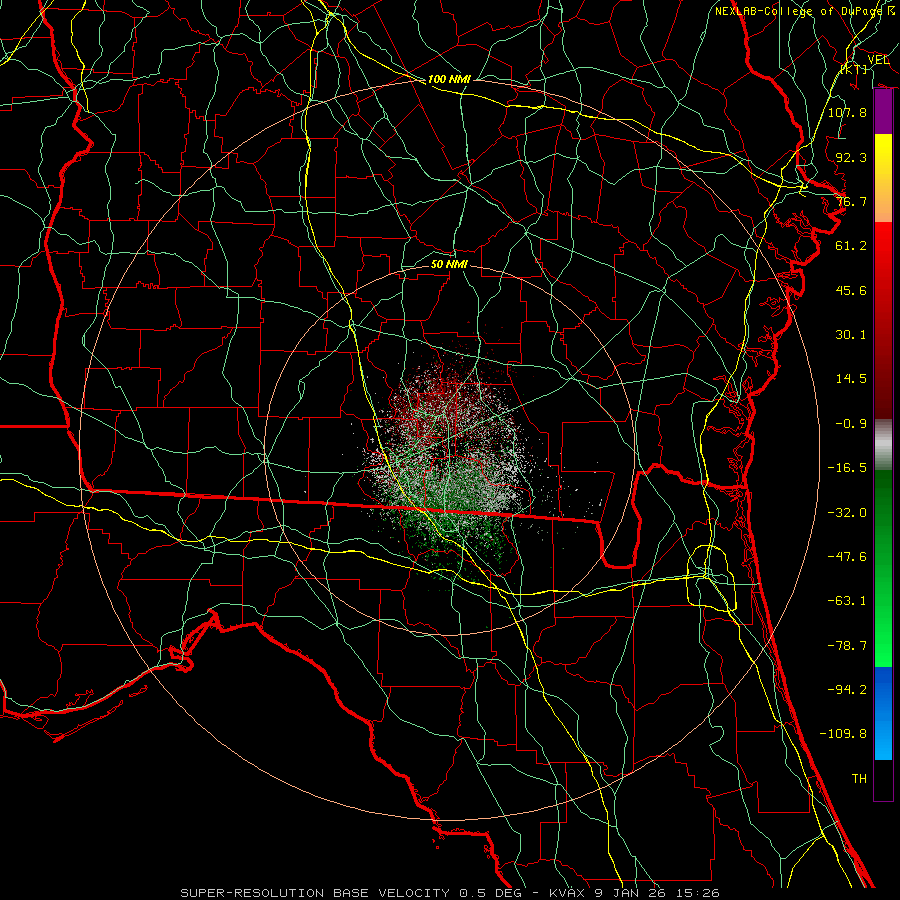The width and height of the screenshot is (900, 900).
Task: Pick the red segment of the velocity color bar
Action: (883, 320)
